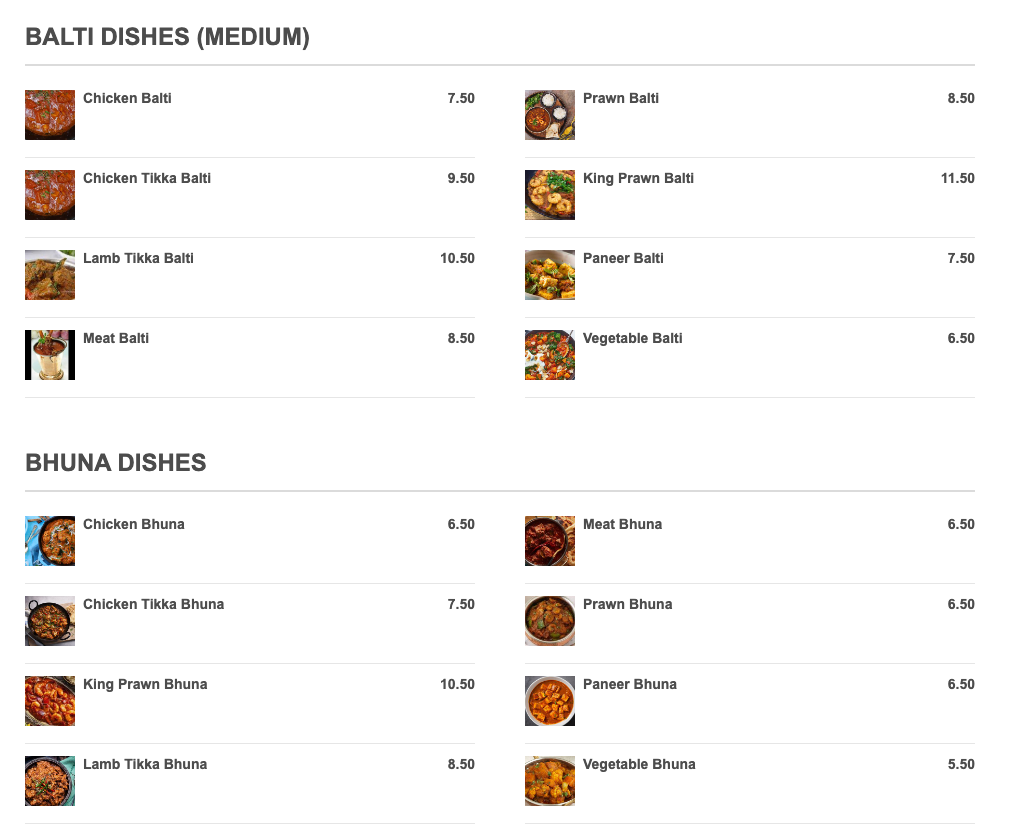Screen dimensions: 1016x838
Task: Click the Chicken Tikka Bhuna title
Action: pos(153,605)
